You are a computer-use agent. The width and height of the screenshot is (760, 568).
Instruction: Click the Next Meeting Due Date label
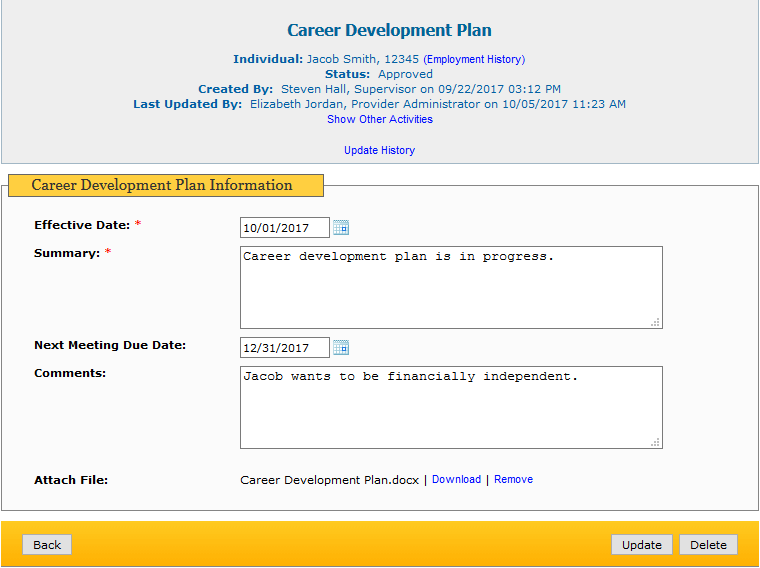[x=110, y=345]
